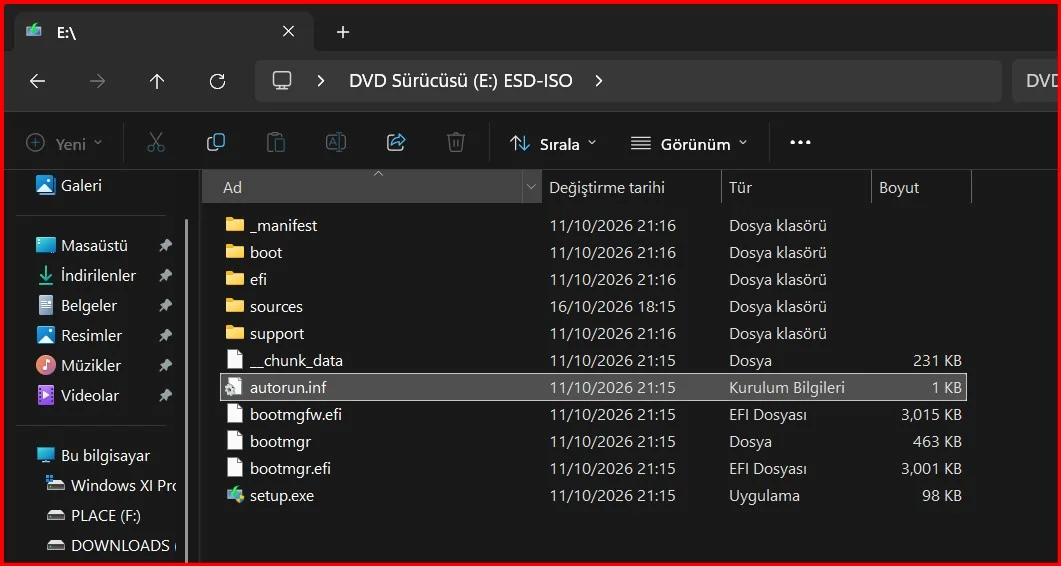The width and height of the screenshot is (1061, 566).
Task: Unpin Masaüstü using its pin icon
Action: 165,246
